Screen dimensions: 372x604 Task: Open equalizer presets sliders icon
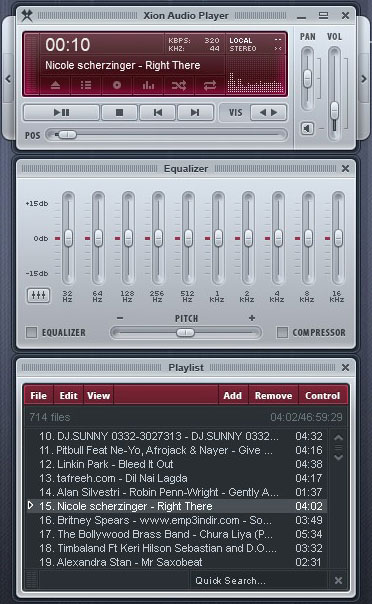coord(39,295)
